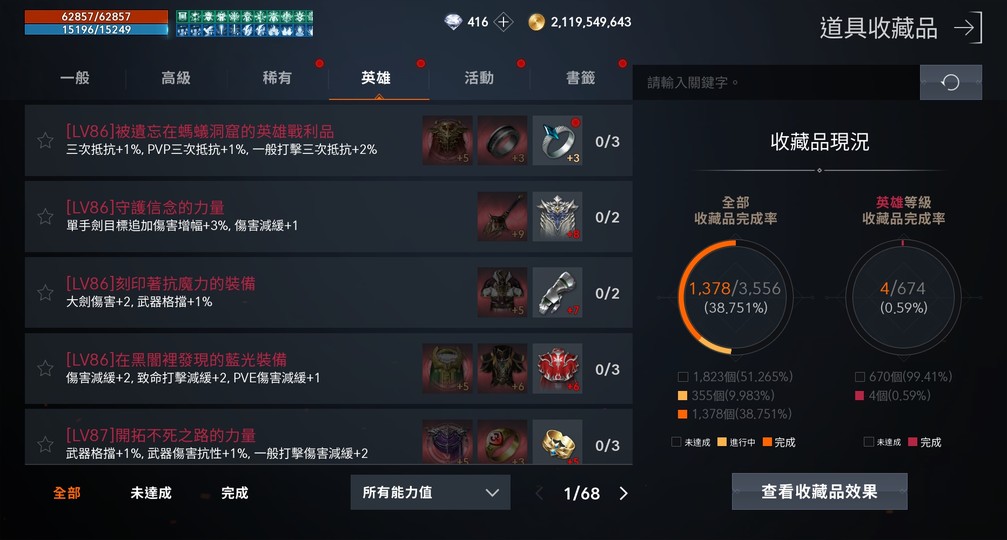Image resolution: width=1007 pixels, height=540 pixels.
Task: Select the winged helmet +8 item icon
Action: [x=557, y=216]
